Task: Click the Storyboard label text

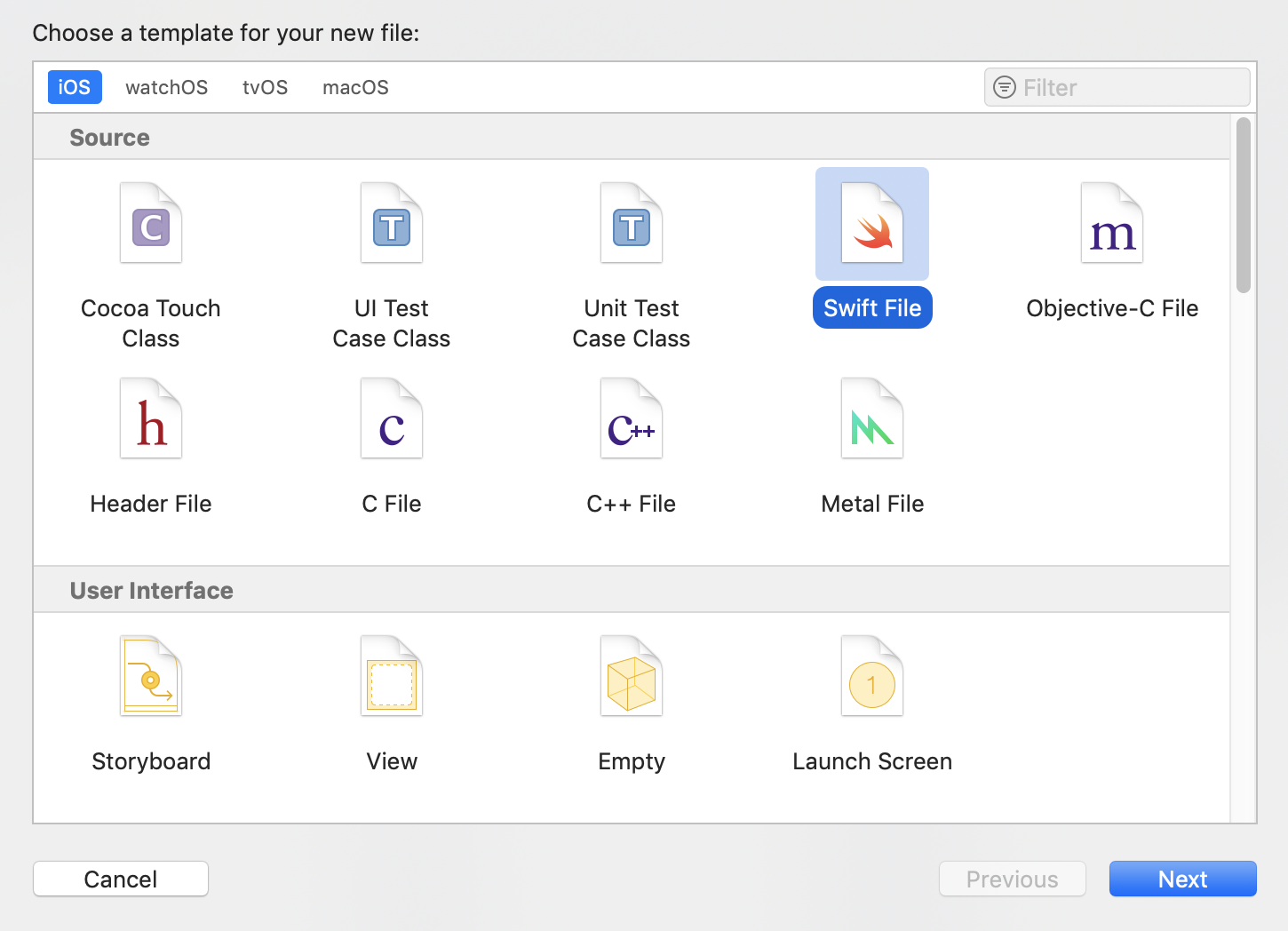Action: point(151,761)
